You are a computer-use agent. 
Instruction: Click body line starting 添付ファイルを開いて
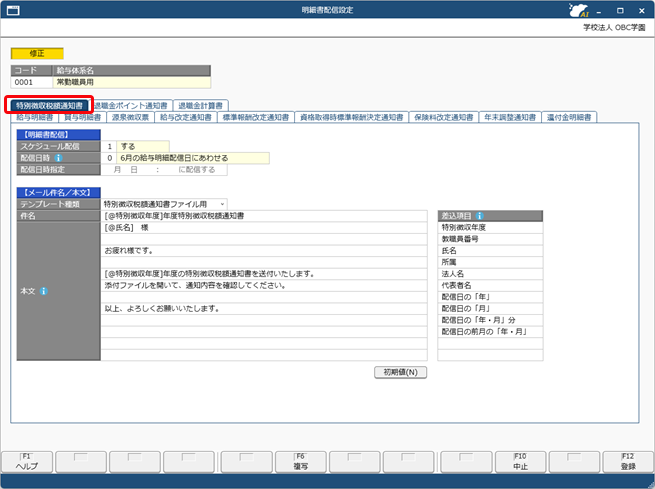[x=264, y=286]
